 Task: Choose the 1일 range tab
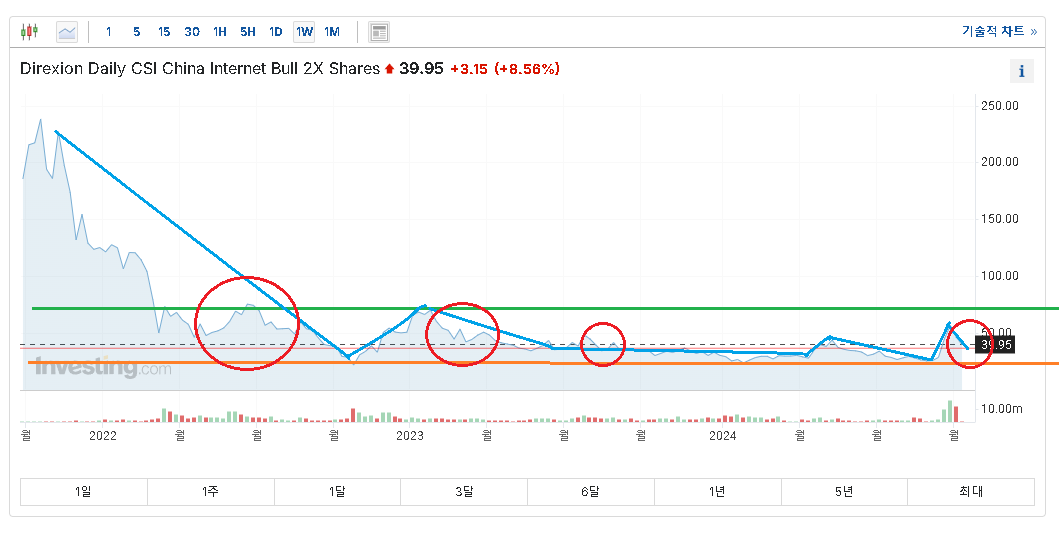tap(84, 492)
